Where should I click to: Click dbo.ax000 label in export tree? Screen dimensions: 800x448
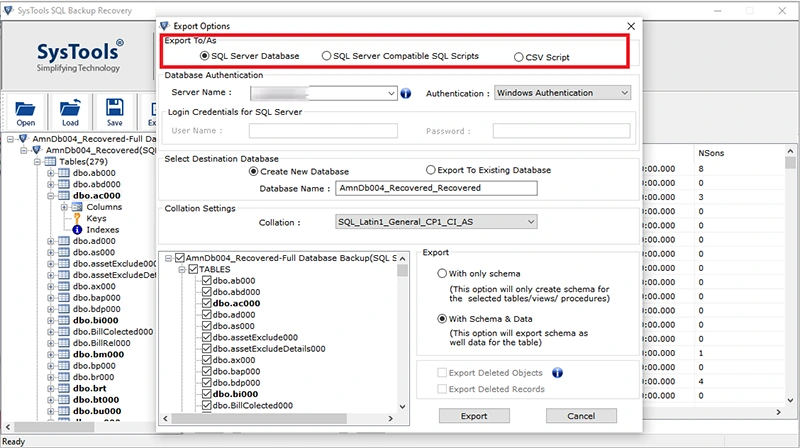coord(234,360)
